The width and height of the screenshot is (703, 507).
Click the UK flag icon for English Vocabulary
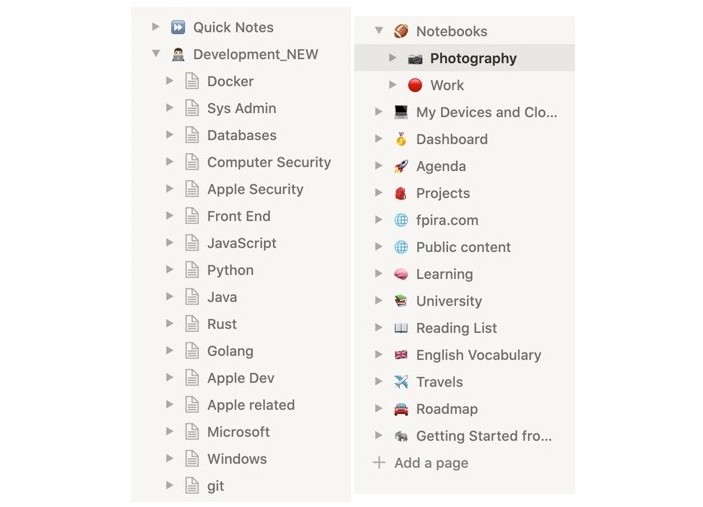coord(401,355)
